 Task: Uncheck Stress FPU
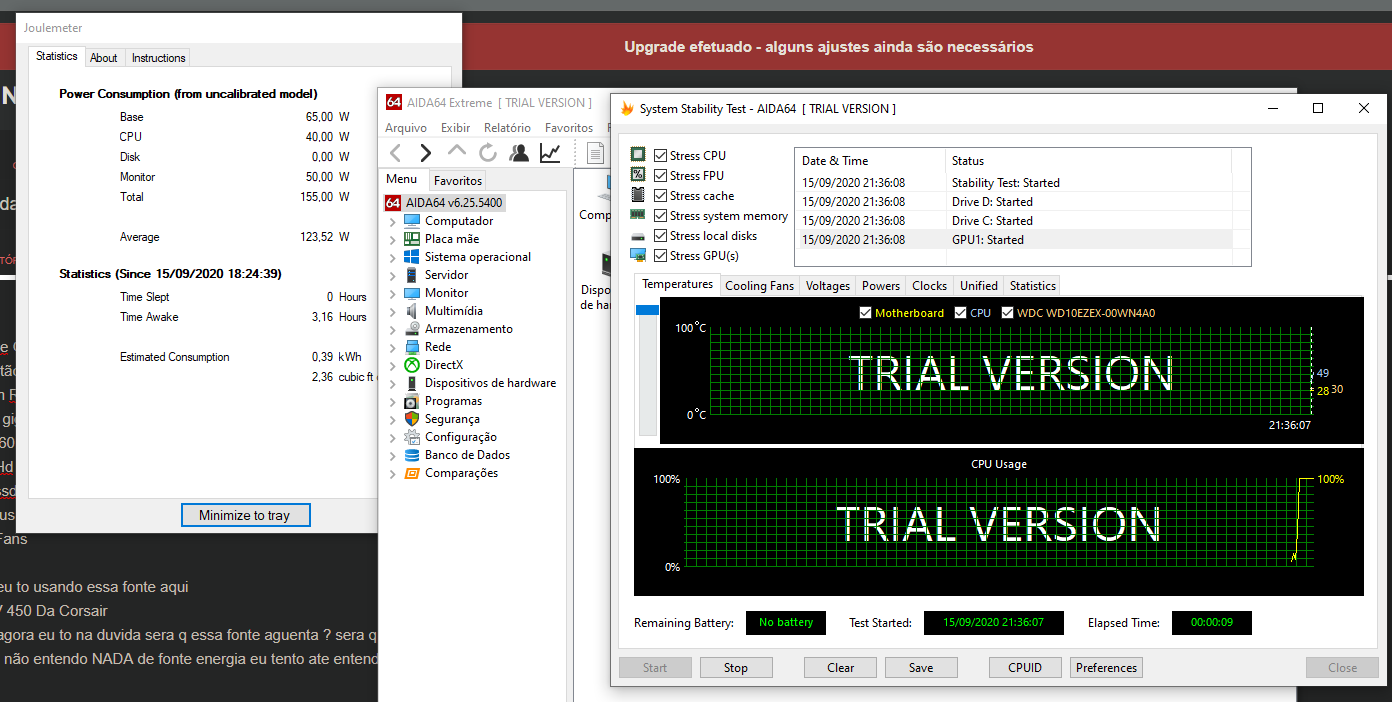point(660,176)
